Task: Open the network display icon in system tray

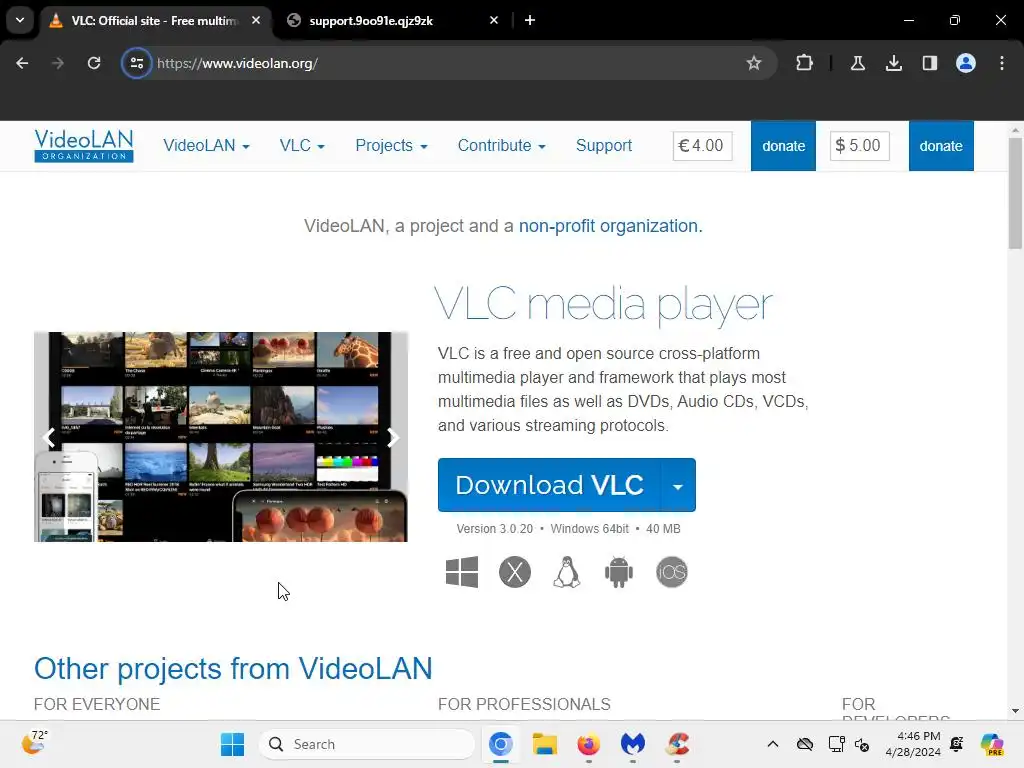Action: point(836,744)
